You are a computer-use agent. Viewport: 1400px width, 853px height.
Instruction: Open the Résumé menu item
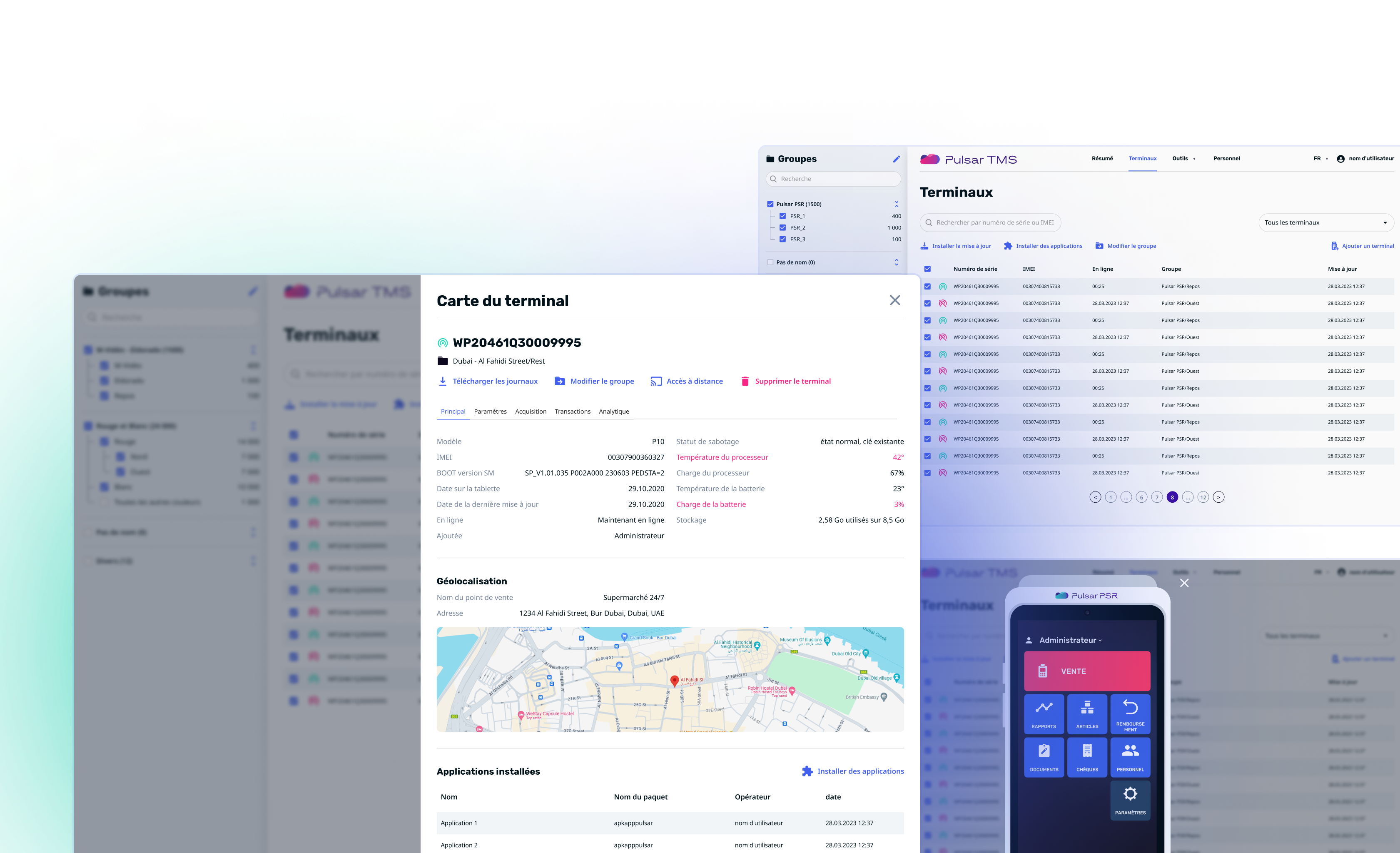tap(1102, 159)
